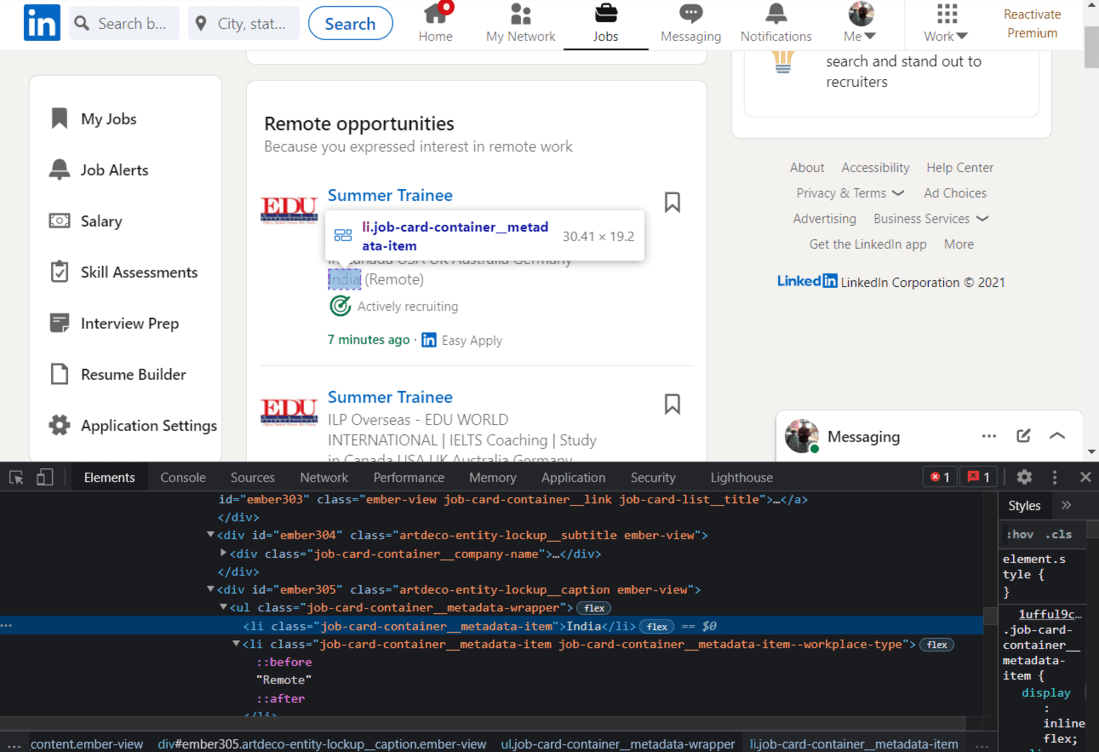Click the Help Center footer link
Screen dimensions: 1099x752
960,168
